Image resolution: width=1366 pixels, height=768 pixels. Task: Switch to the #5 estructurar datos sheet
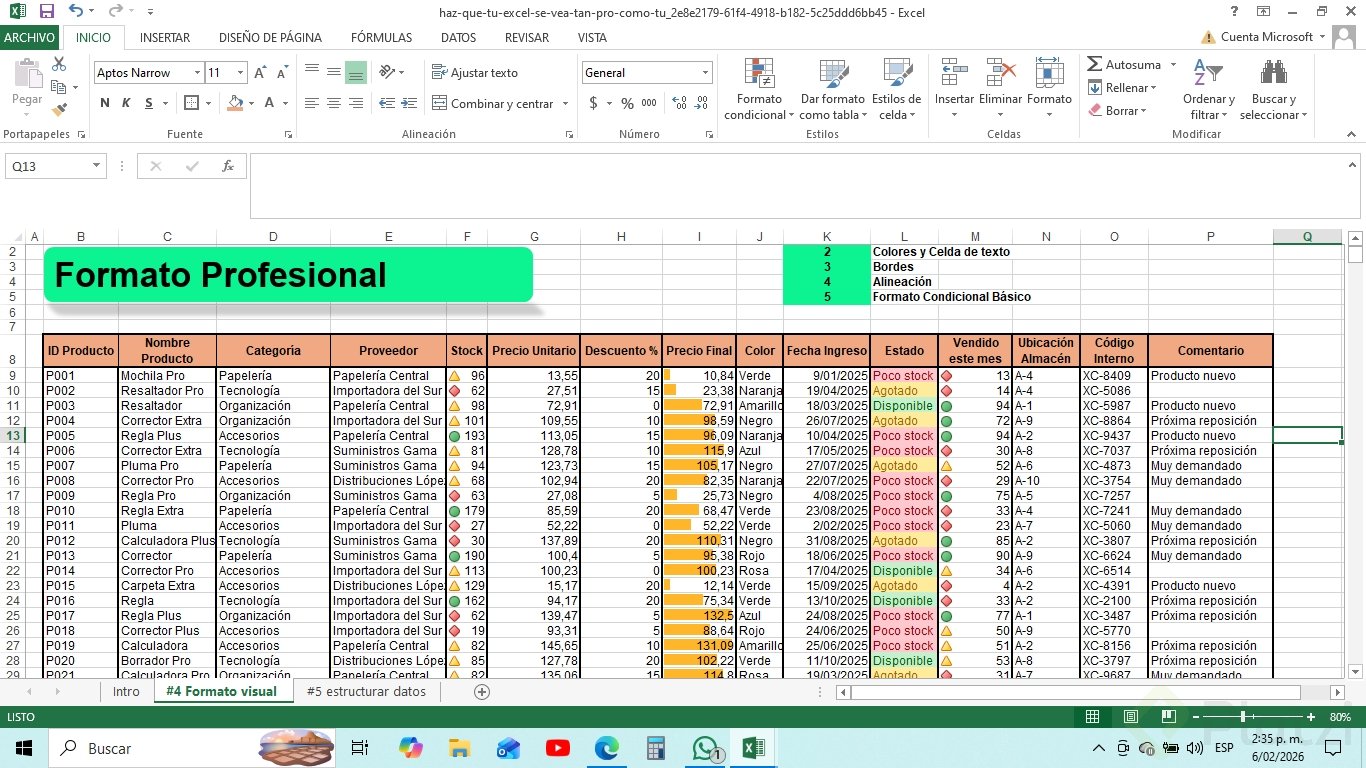point(366,692)
